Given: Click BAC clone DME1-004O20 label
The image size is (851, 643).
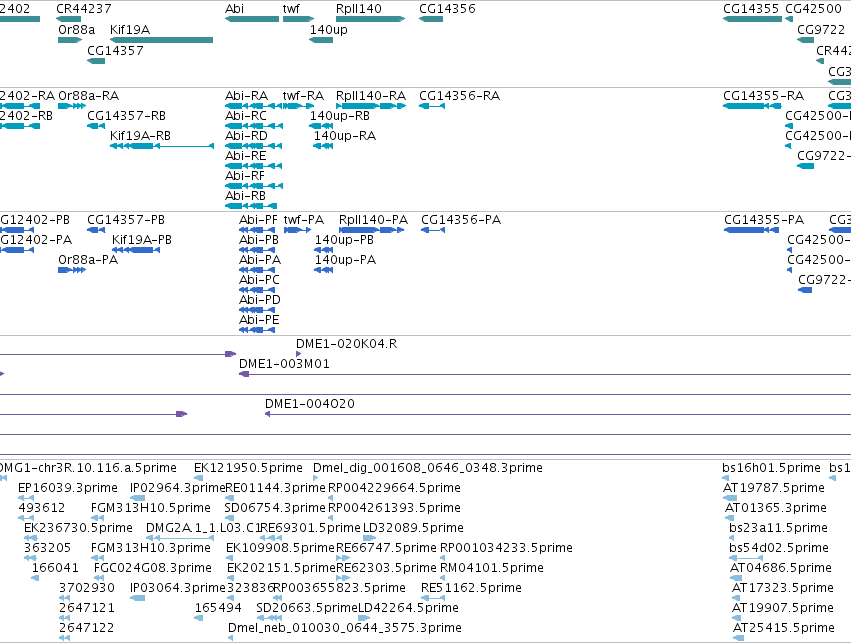Looking at the screenshot, I should pos(310,404).
